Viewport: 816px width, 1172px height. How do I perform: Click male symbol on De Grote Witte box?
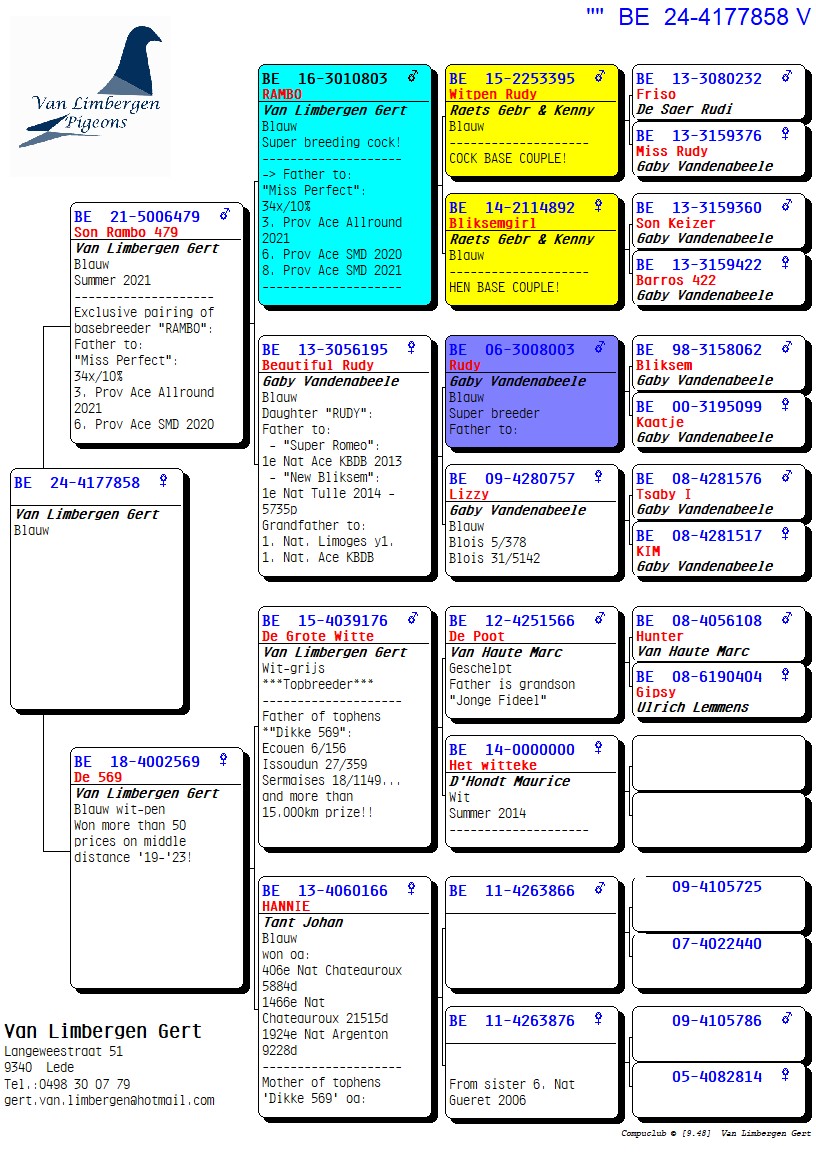coord(412,618)
